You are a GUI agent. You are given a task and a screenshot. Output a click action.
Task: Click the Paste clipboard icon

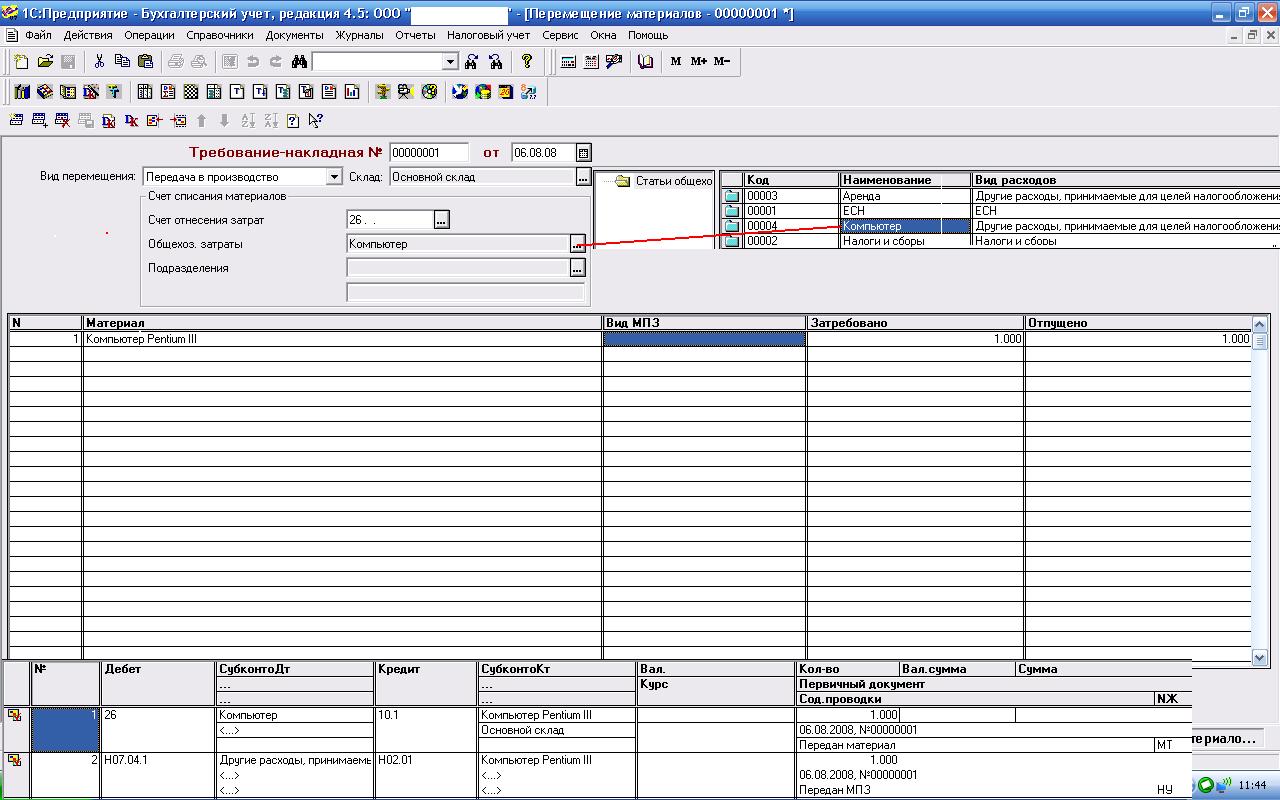click(x=145, y=61)
